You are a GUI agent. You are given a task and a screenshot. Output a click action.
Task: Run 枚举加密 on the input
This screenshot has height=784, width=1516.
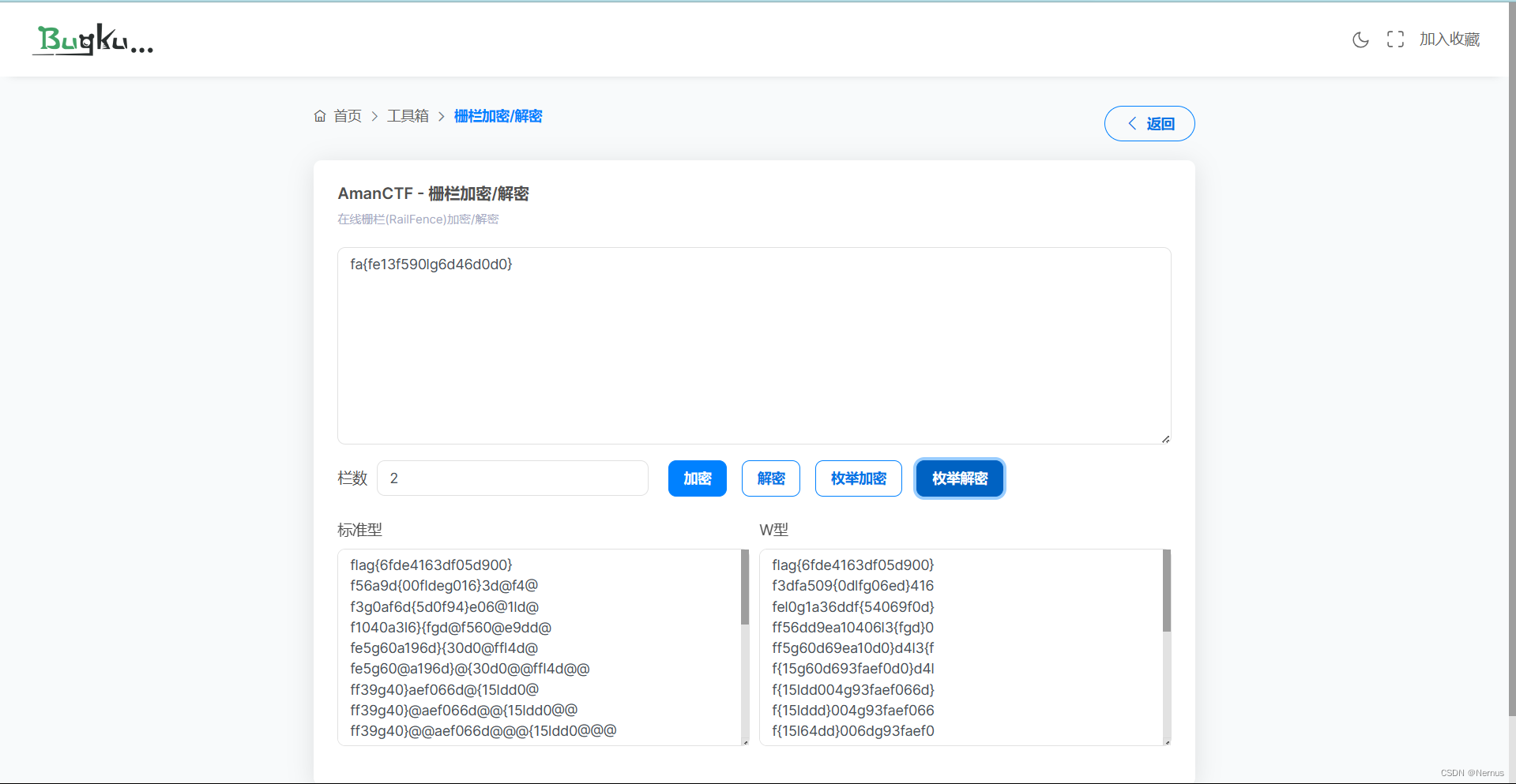(858, 478)
